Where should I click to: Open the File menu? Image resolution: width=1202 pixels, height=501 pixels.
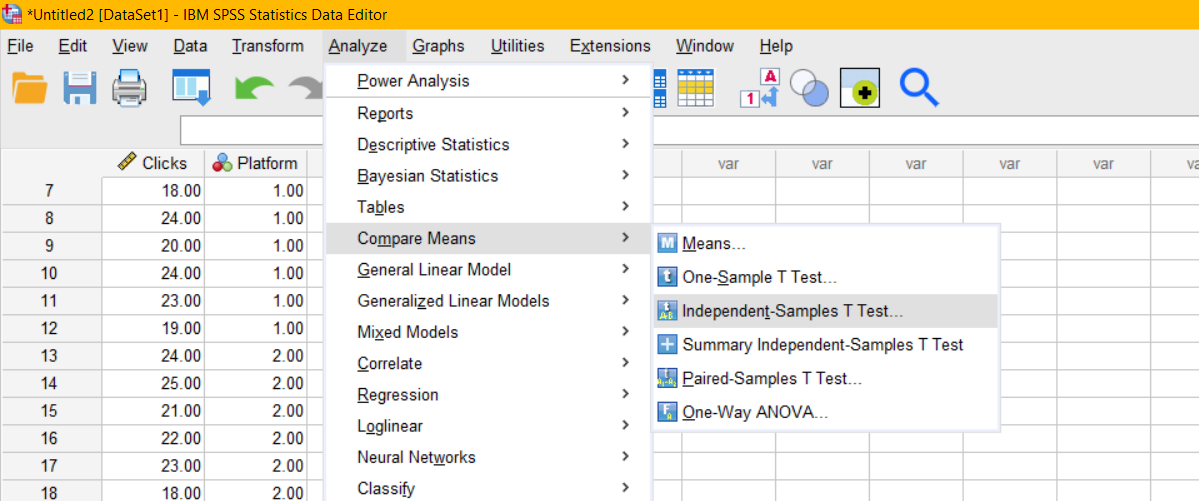tap(20, 46)
